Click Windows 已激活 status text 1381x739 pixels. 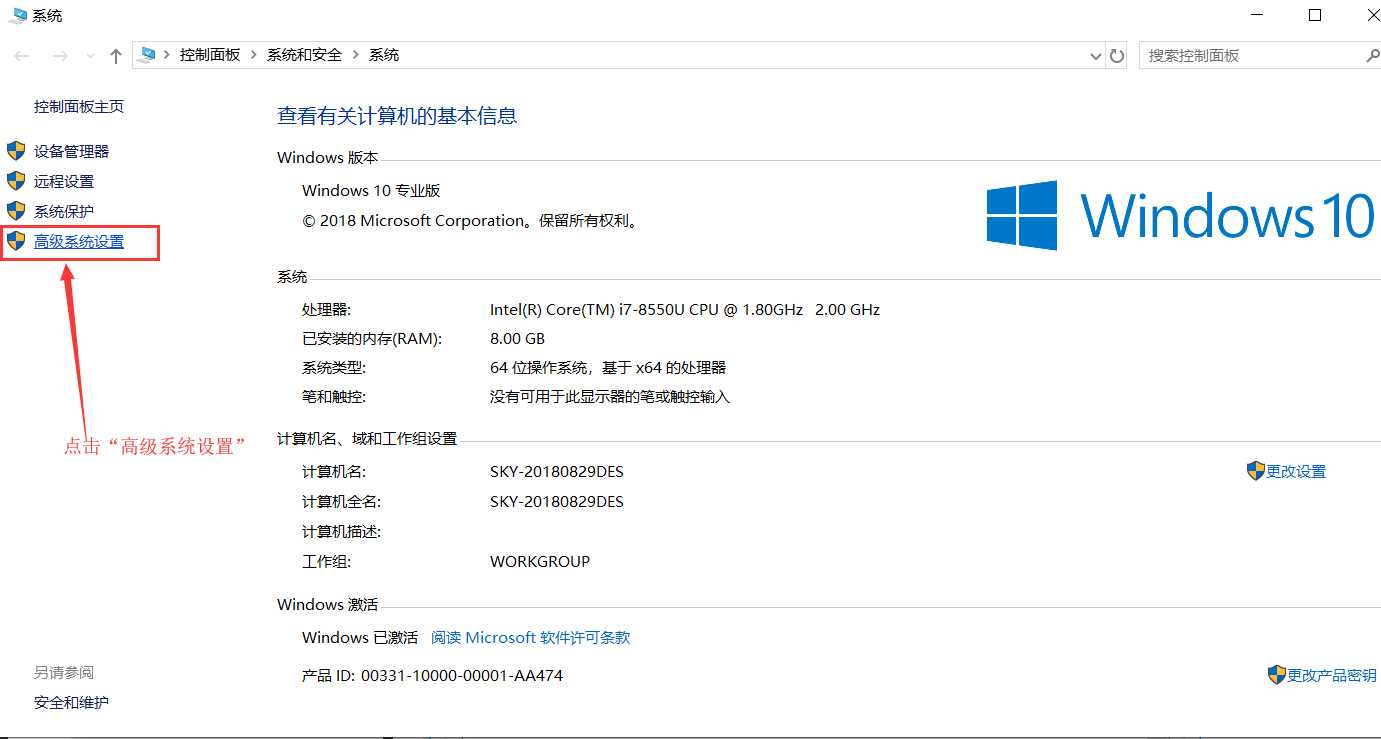click(360, 638)
